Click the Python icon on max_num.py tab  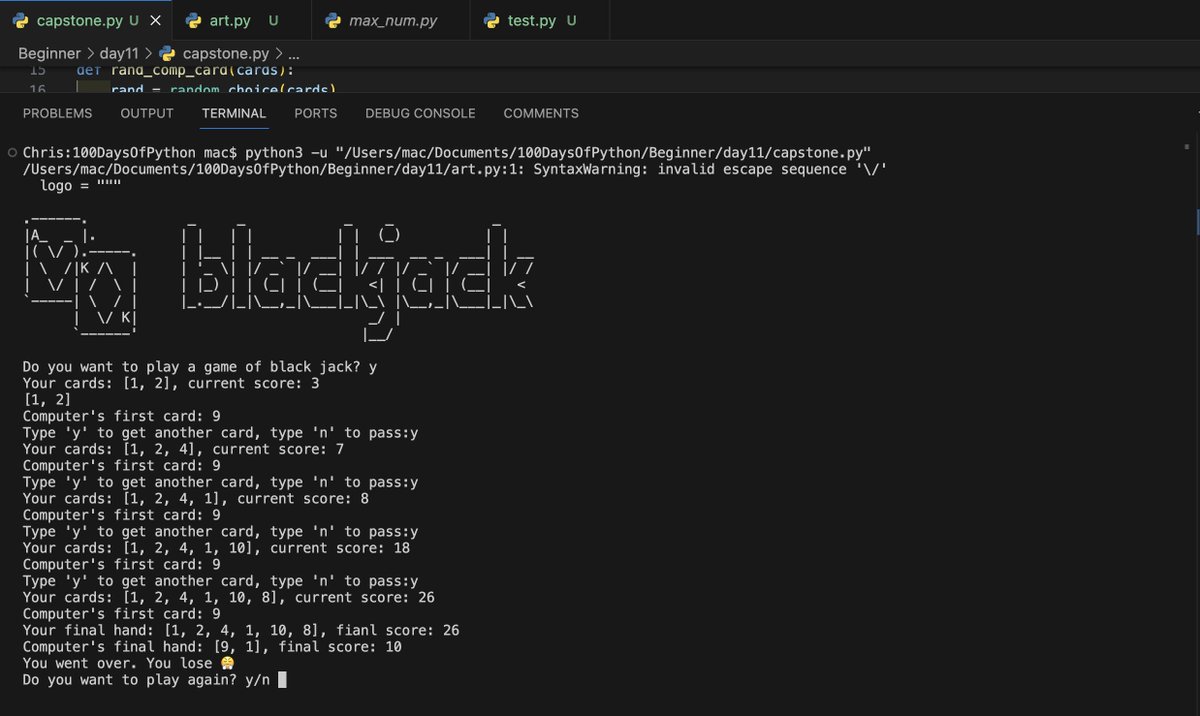point(331,20)
